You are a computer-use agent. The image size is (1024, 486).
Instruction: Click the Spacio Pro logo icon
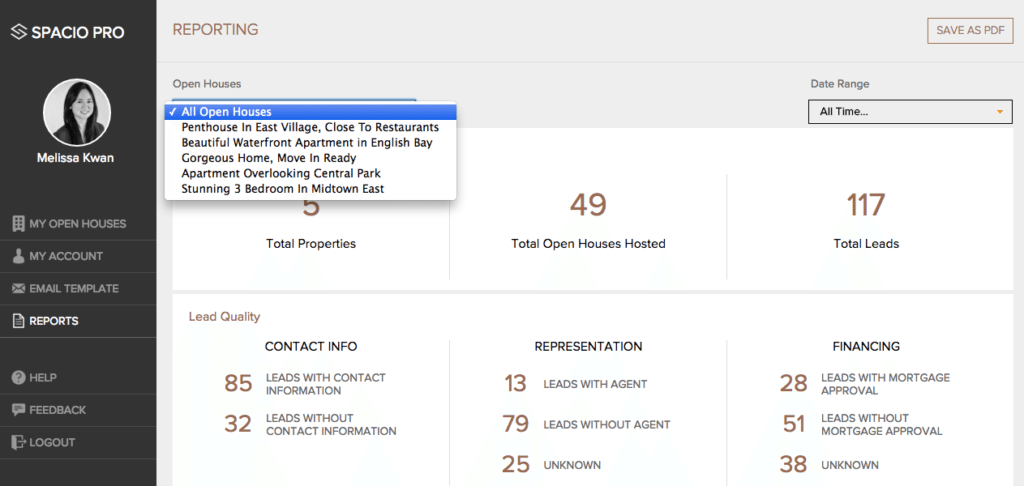click(19, 32)
